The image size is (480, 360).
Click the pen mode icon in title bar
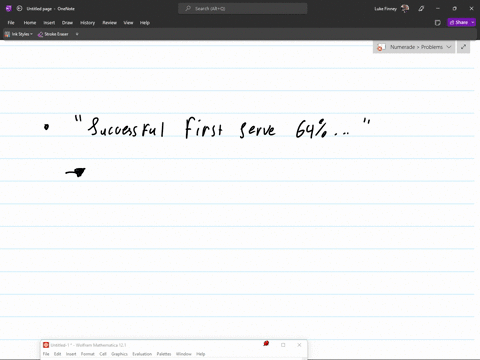[x=421, y=9]
